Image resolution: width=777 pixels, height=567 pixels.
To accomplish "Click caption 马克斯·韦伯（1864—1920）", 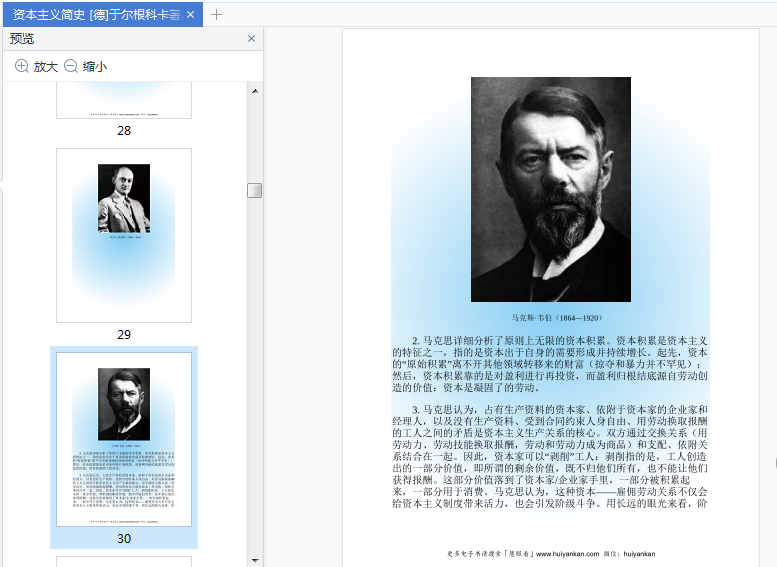I will pos(557,318).
